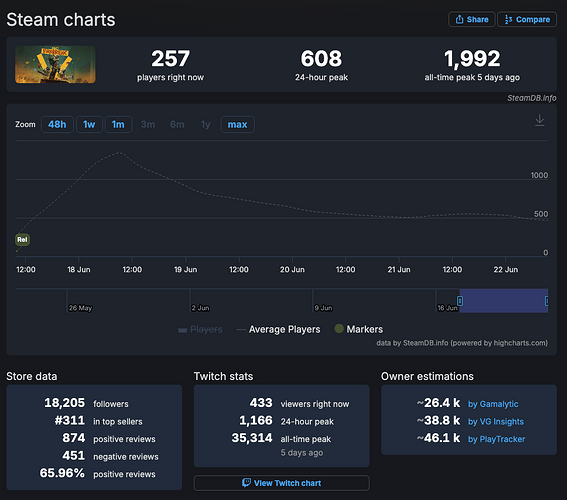567x500 pixels.
Task: Click the highlighted navigator selection area
Action: [504, 301]
